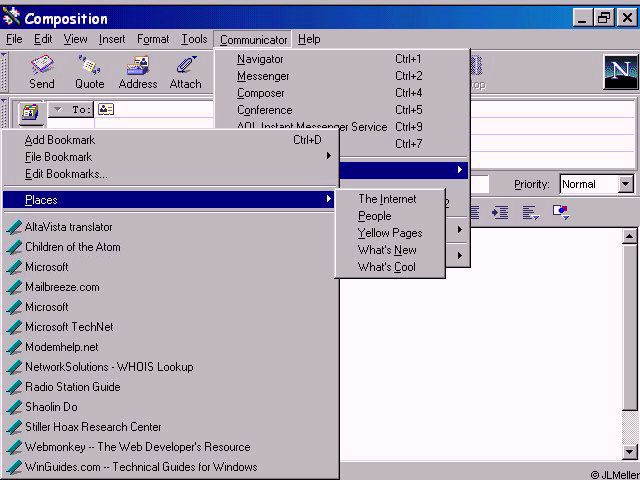Click inside the message body area
The height and width of the screenshot is (480, 640).
point(482,343)
